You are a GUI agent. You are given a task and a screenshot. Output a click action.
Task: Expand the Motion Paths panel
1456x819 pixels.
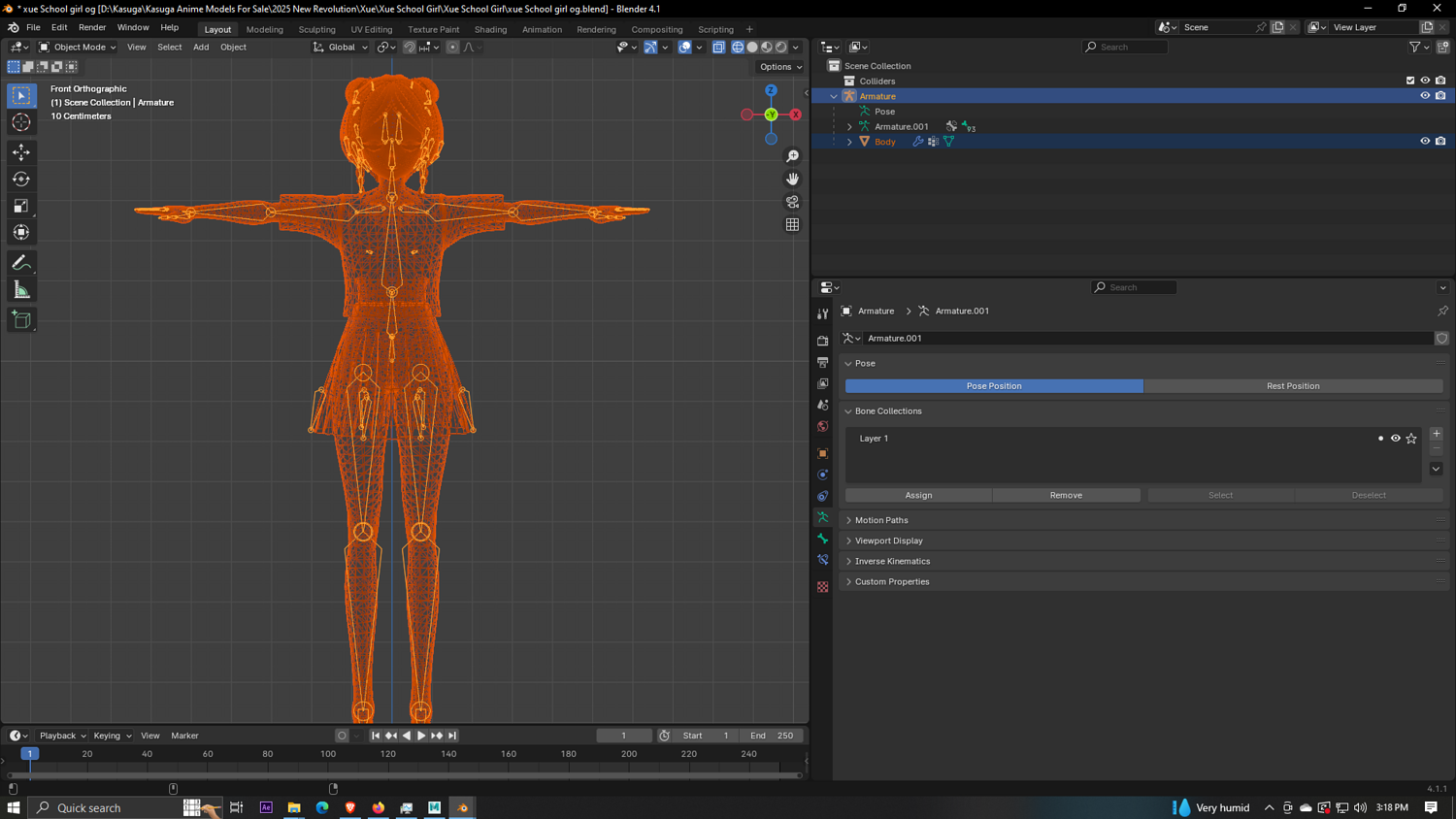pyautogui.click(x=881, y=520)
